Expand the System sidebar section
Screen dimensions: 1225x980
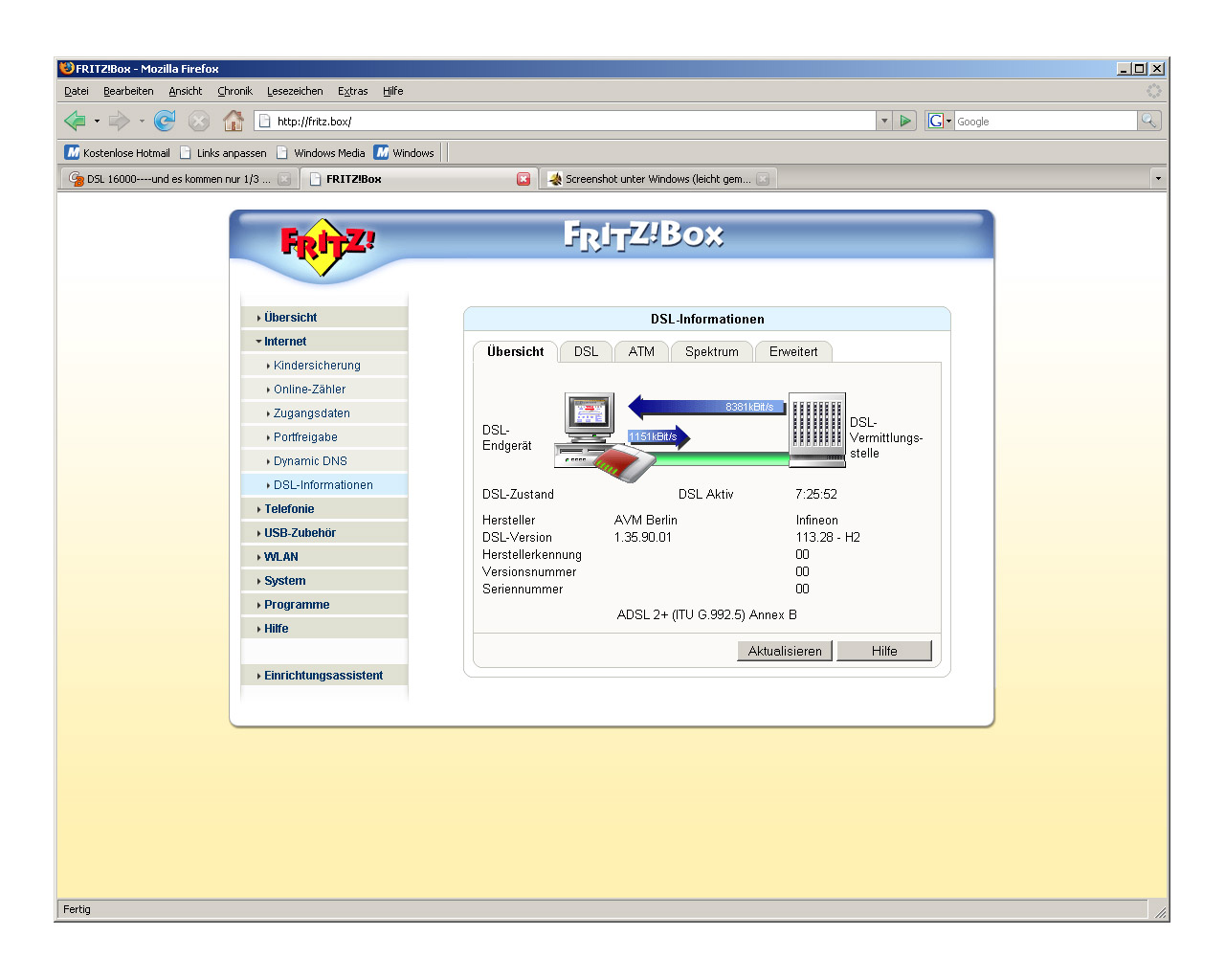point(324,581)
